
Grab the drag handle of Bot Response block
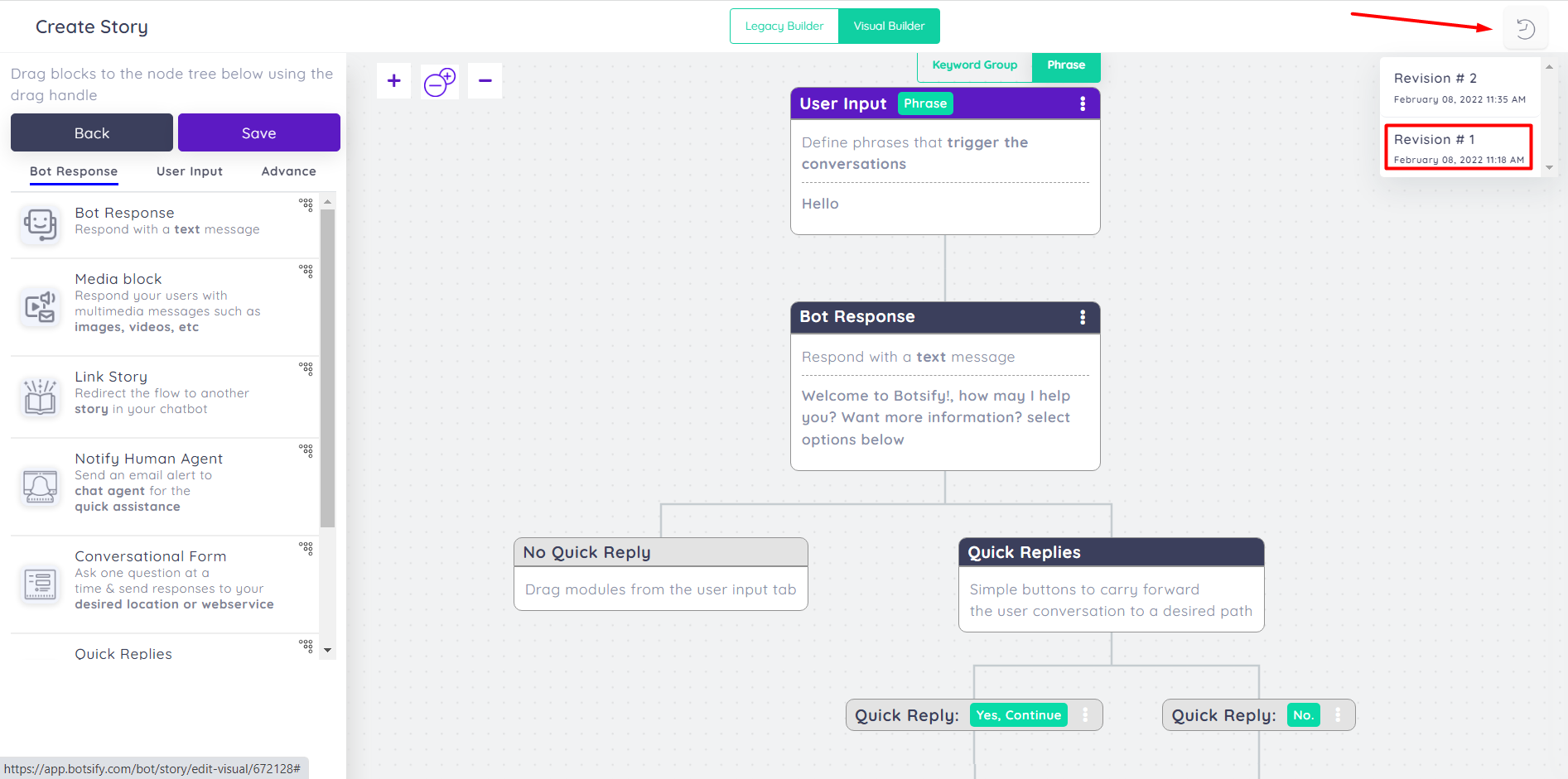(306, 204)
